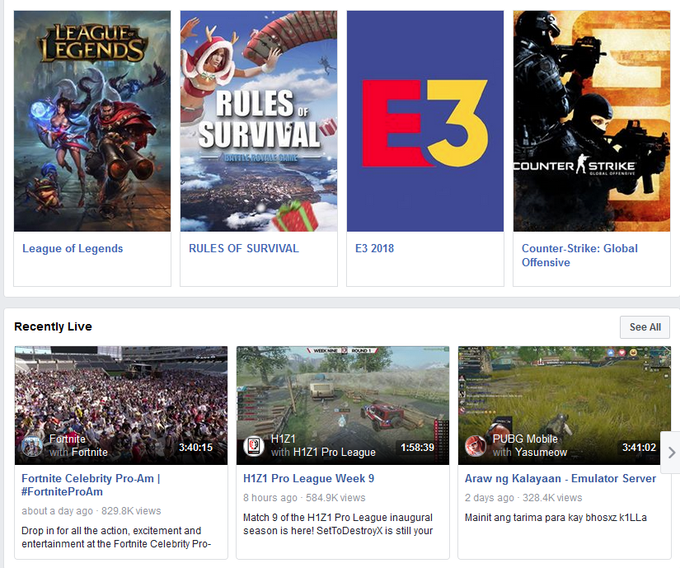Click the 1:58:39 video duration
Screen dimensions: 680x568
[417, 447]
